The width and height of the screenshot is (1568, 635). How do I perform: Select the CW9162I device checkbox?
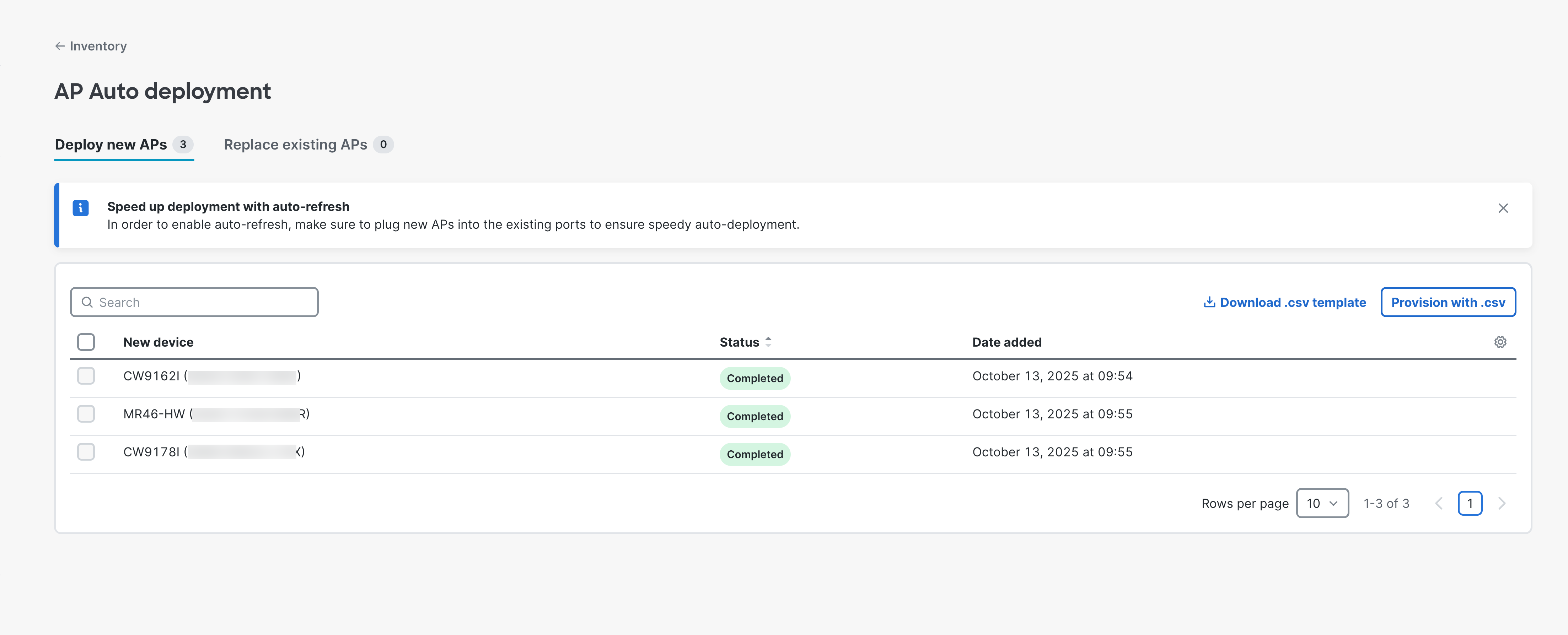click(x=86, y=376)
